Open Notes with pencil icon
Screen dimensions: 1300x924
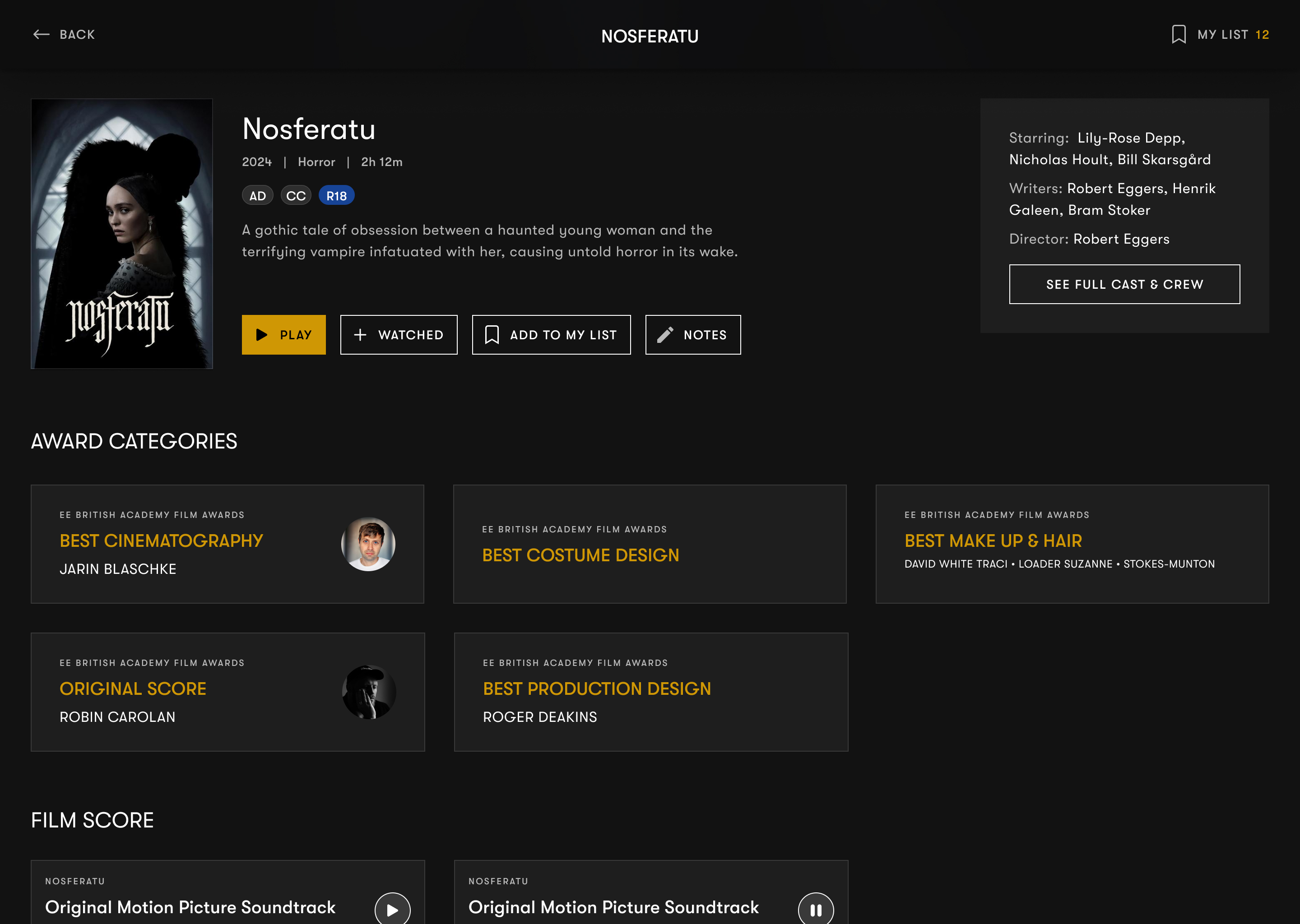[693, 335]
